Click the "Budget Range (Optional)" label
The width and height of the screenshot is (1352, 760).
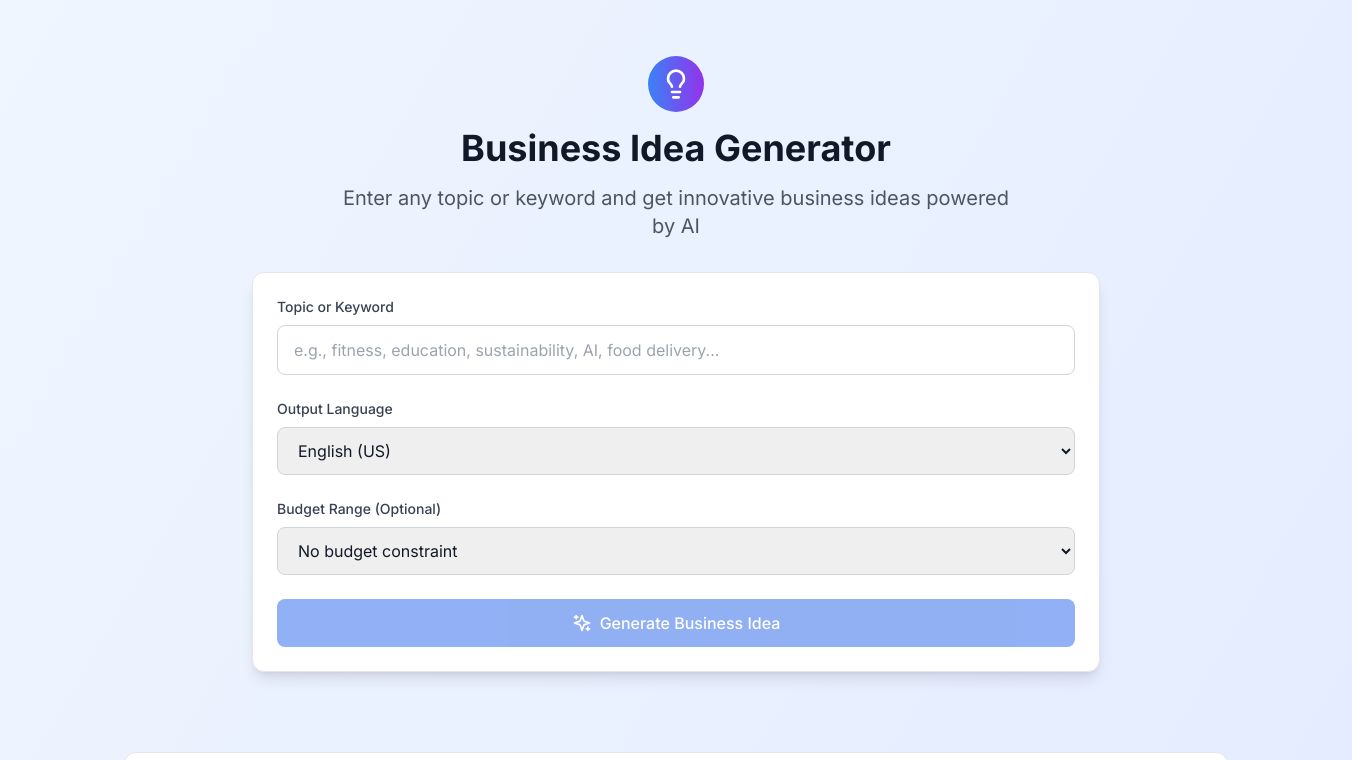coord(358,509)
